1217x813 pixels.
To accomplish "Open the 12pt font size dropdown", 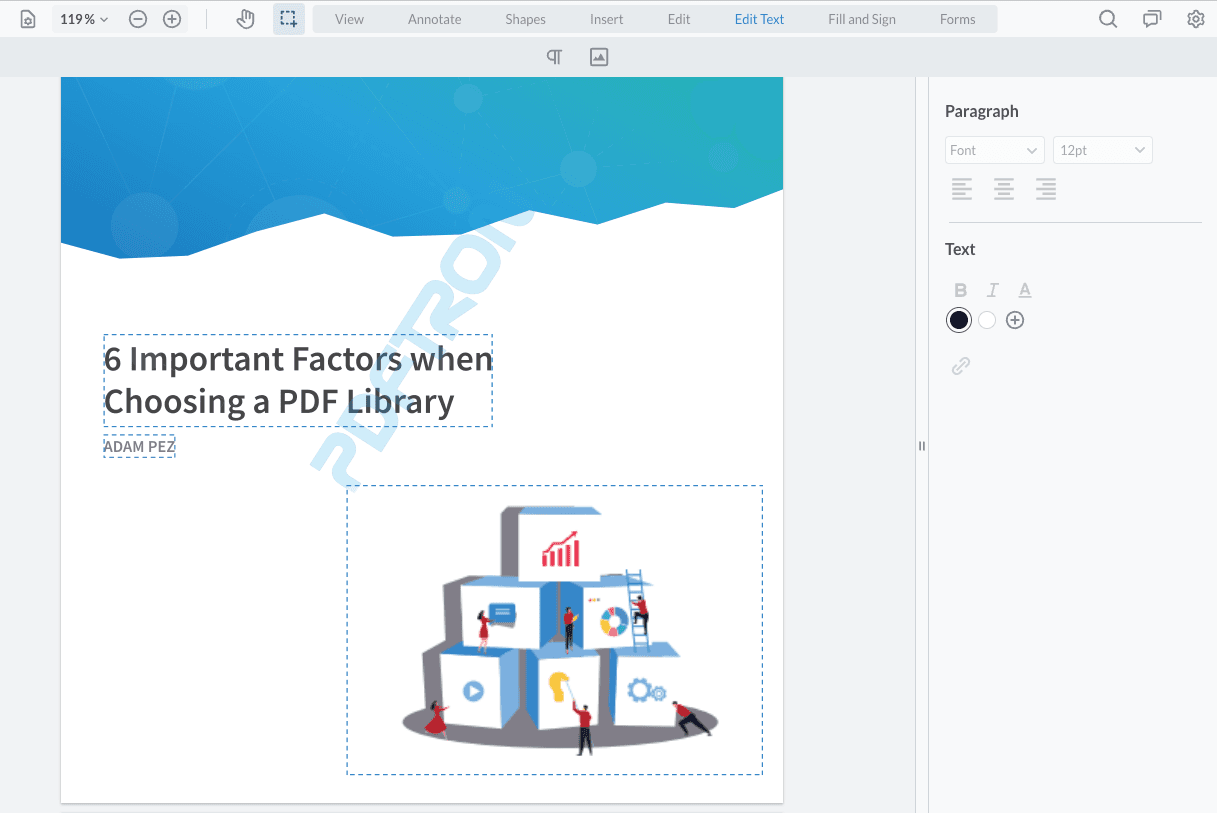I will coord(1102,150).
